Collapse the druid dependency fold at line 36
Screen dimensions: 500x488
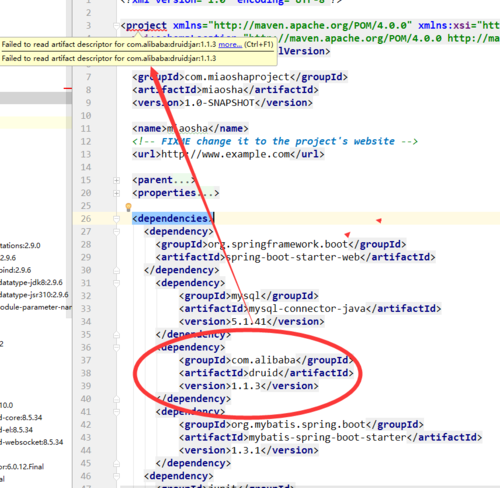pos(116,348)
